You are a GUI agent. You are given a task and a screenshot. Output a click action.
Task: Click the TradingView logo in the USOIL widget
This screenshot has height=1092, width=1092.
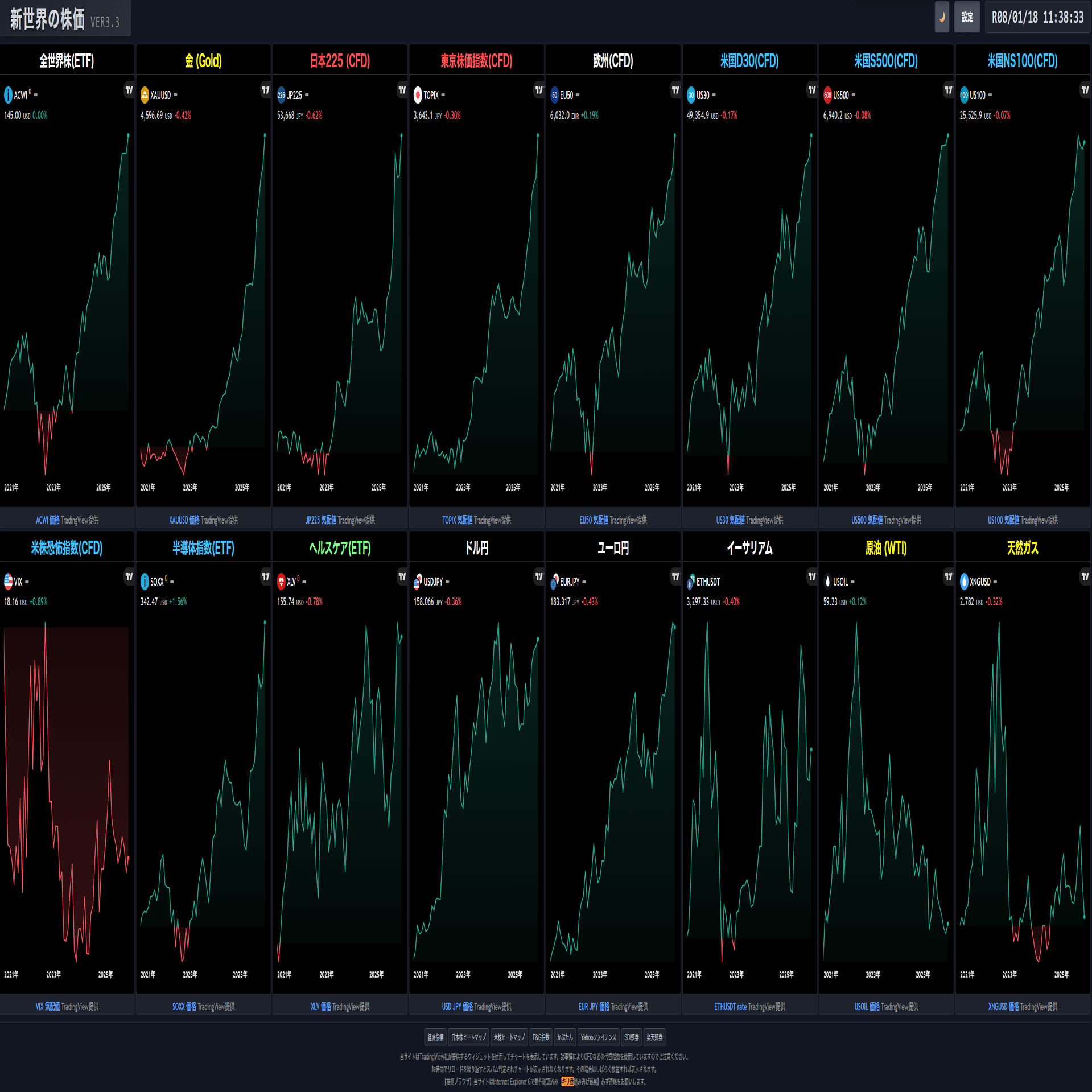(x=949, y=576)
